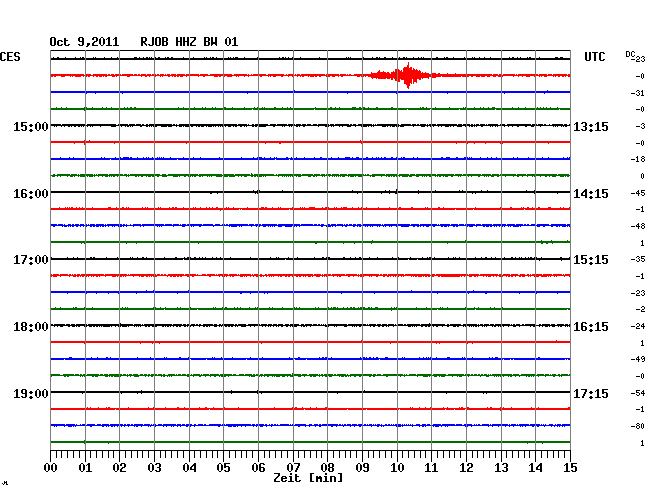Image resolution: width=650 pixels, height=494 pixels.
Task: Click the '01' minute axis tick label
Action: click(x=85, y=467)
